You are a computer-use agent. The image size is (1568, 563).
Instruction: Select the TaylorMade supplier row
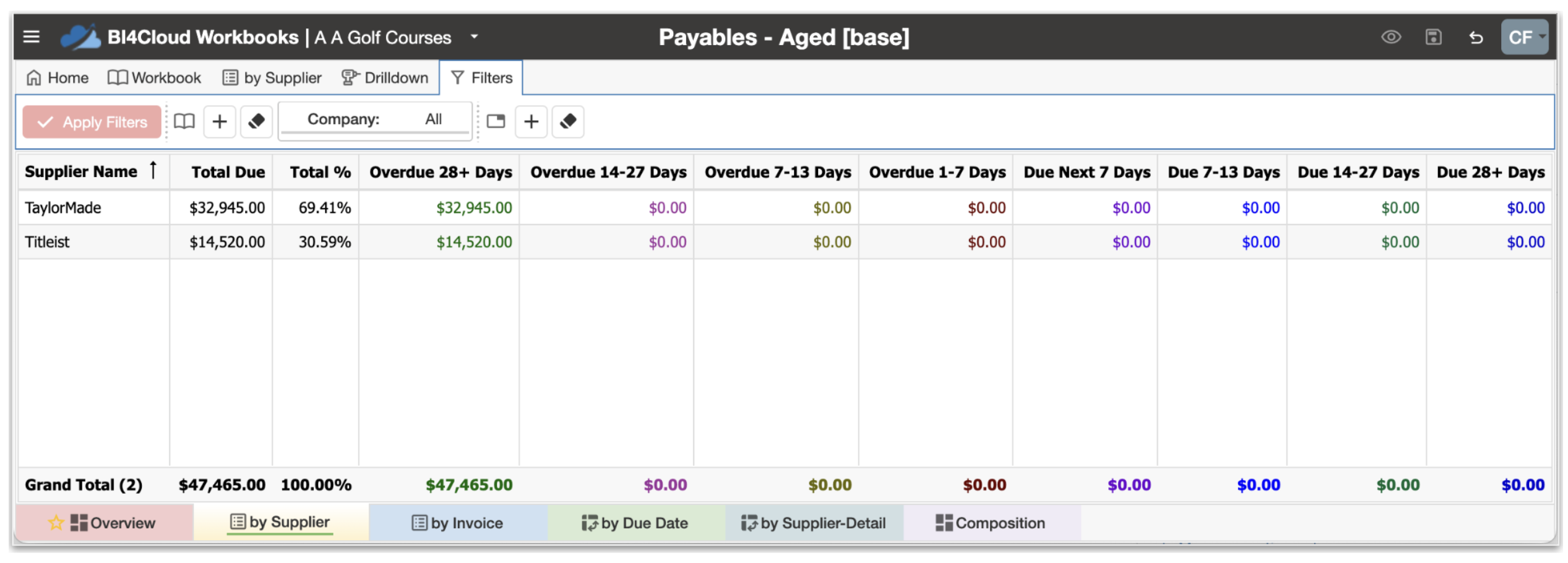click(785, 208)
